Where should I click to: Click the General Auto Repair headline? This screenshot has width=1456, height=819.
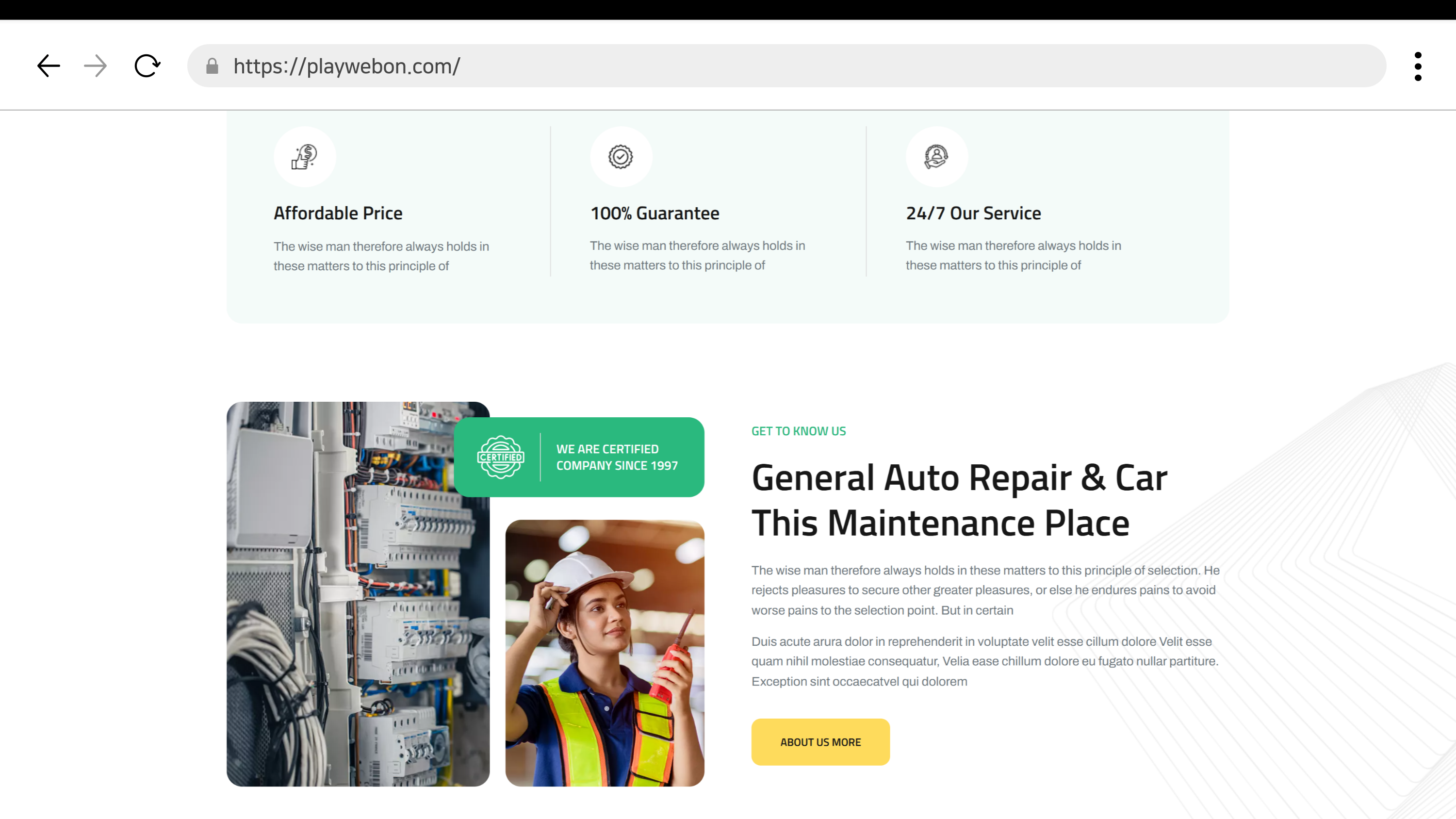[959, 500]
